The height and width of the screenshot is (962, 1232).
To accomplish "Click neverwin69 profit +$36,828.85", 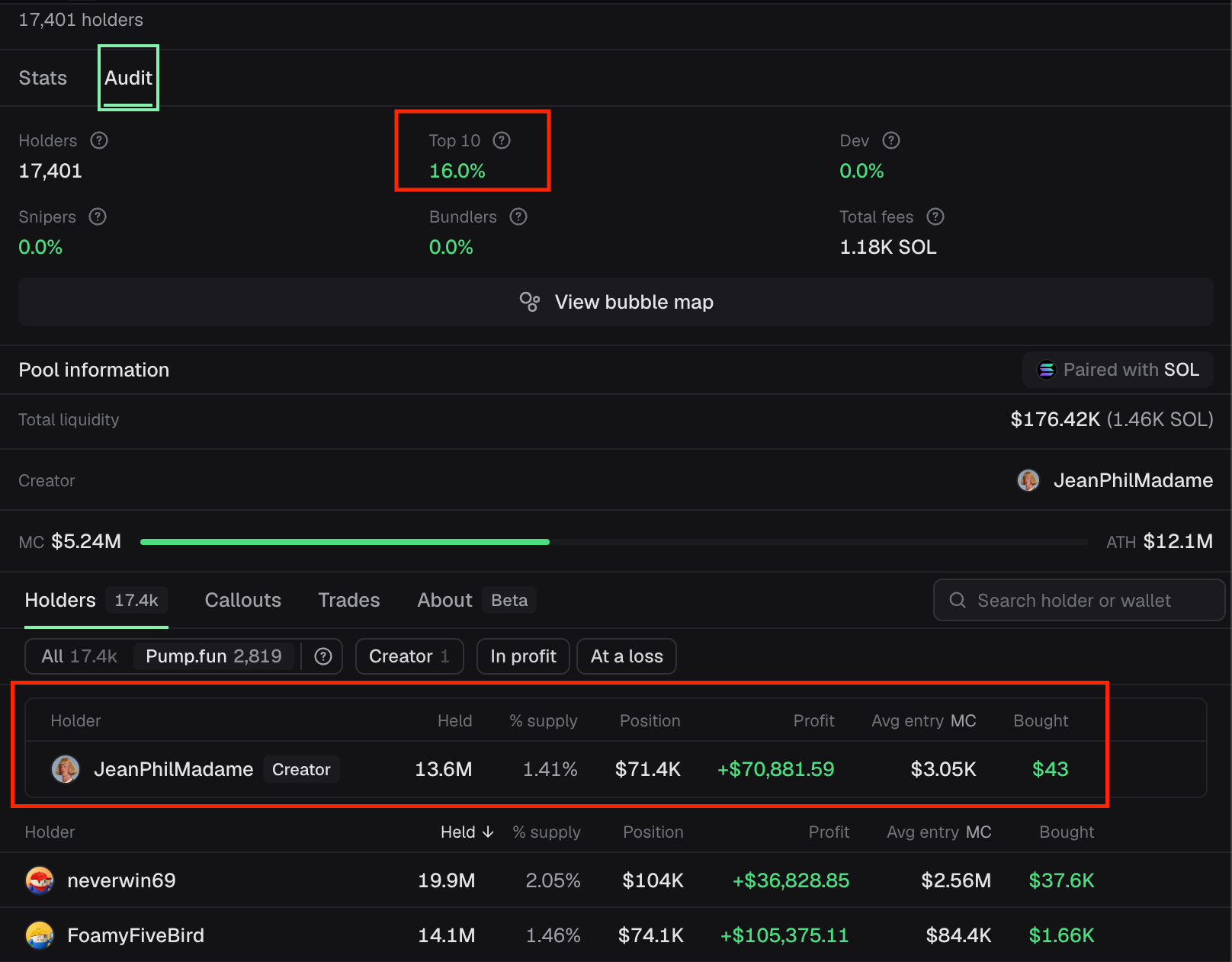I will tap(791, 880).
